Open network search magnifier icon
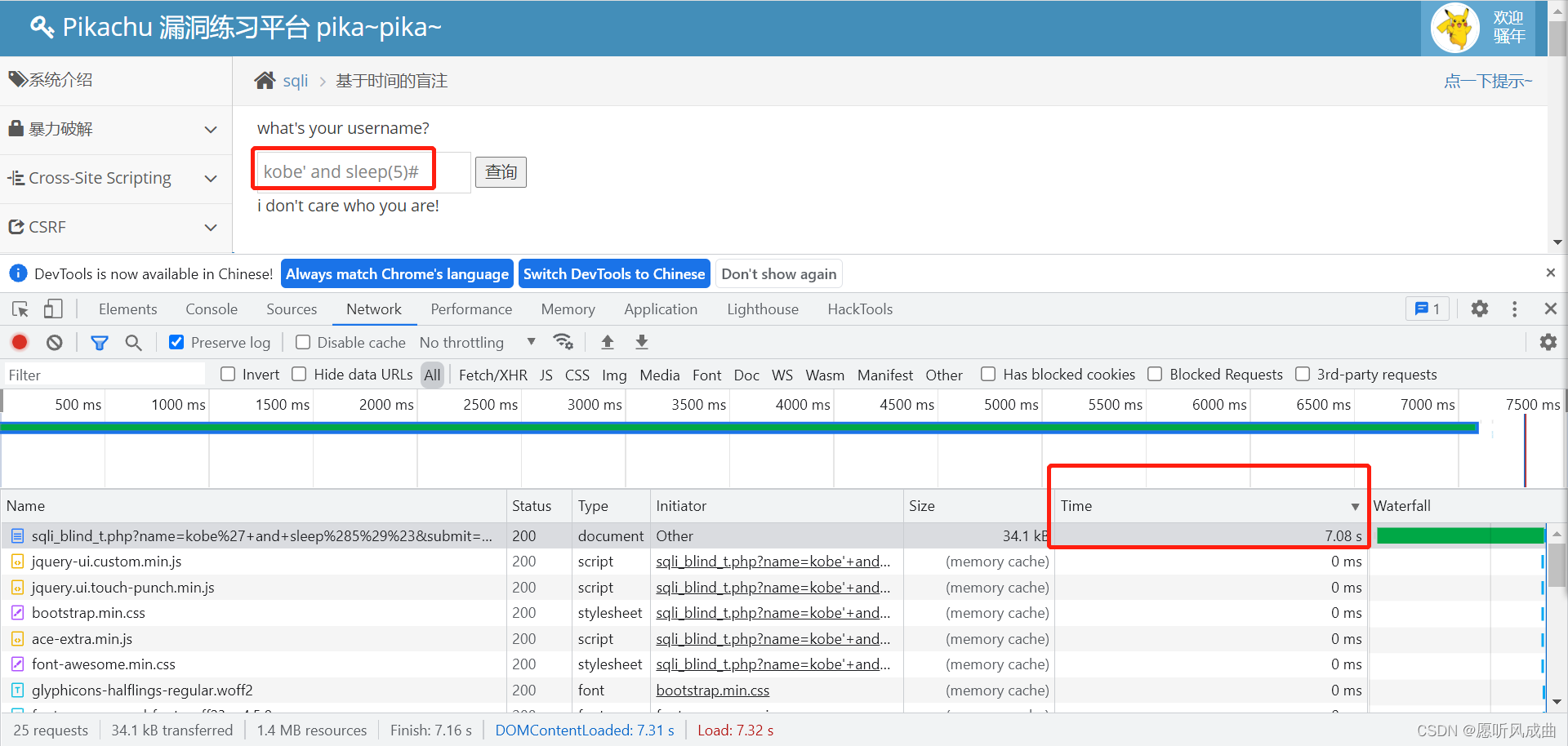Viewport: 1568px width, 746px height. (133, 343)
